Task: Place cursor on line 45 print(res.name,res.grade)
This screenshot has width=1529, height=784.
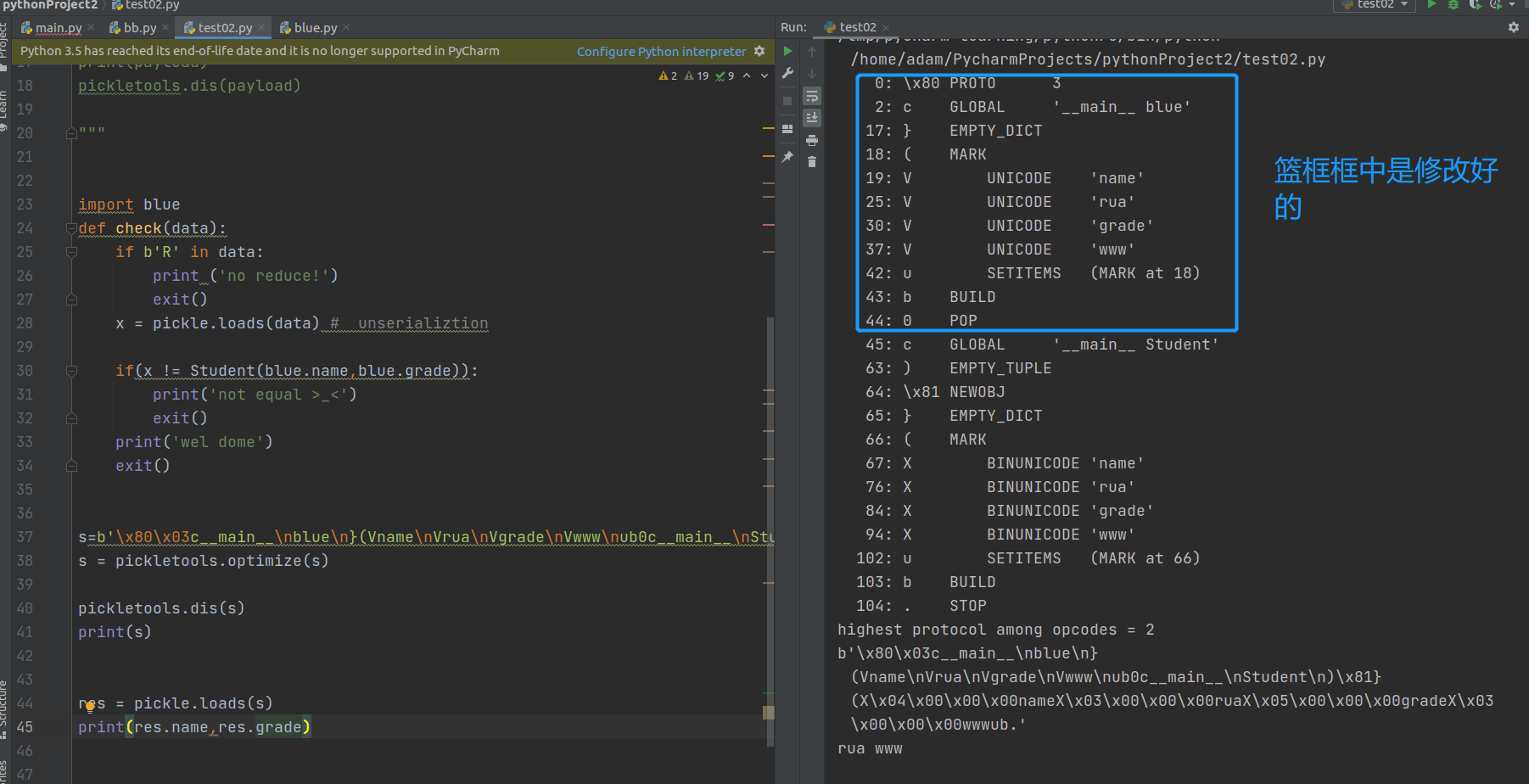Action: point(194,727)
